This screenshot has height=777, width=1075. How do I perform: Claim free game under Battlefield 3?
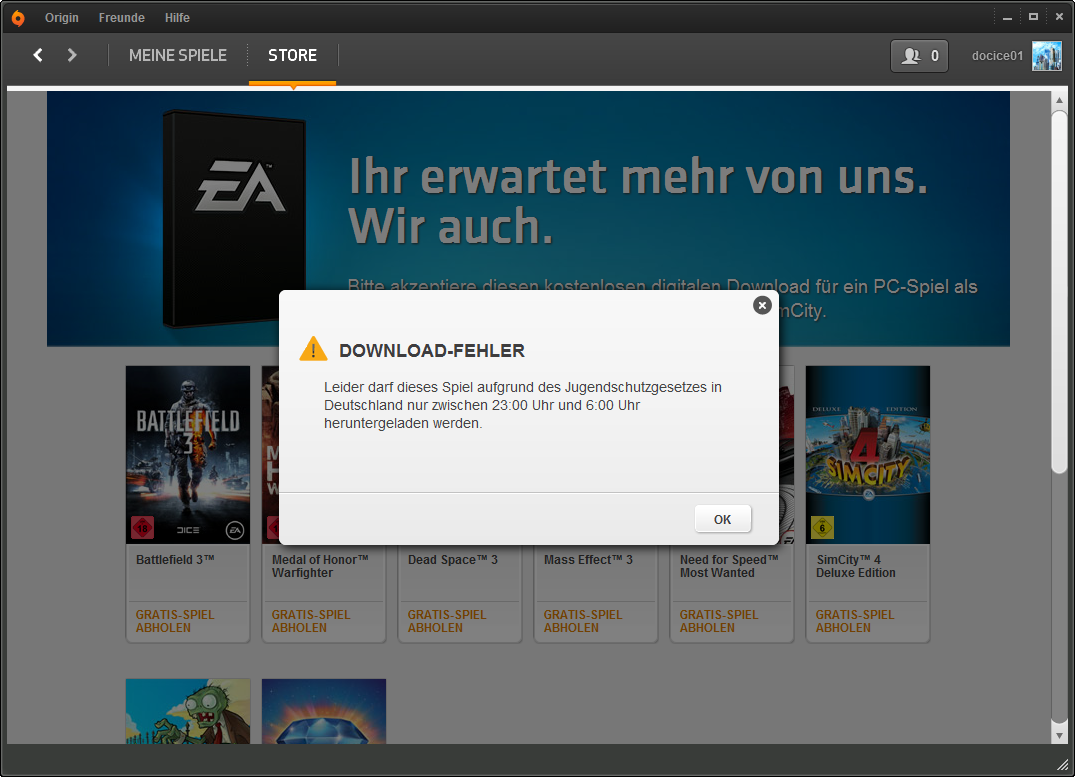(176, 621)
